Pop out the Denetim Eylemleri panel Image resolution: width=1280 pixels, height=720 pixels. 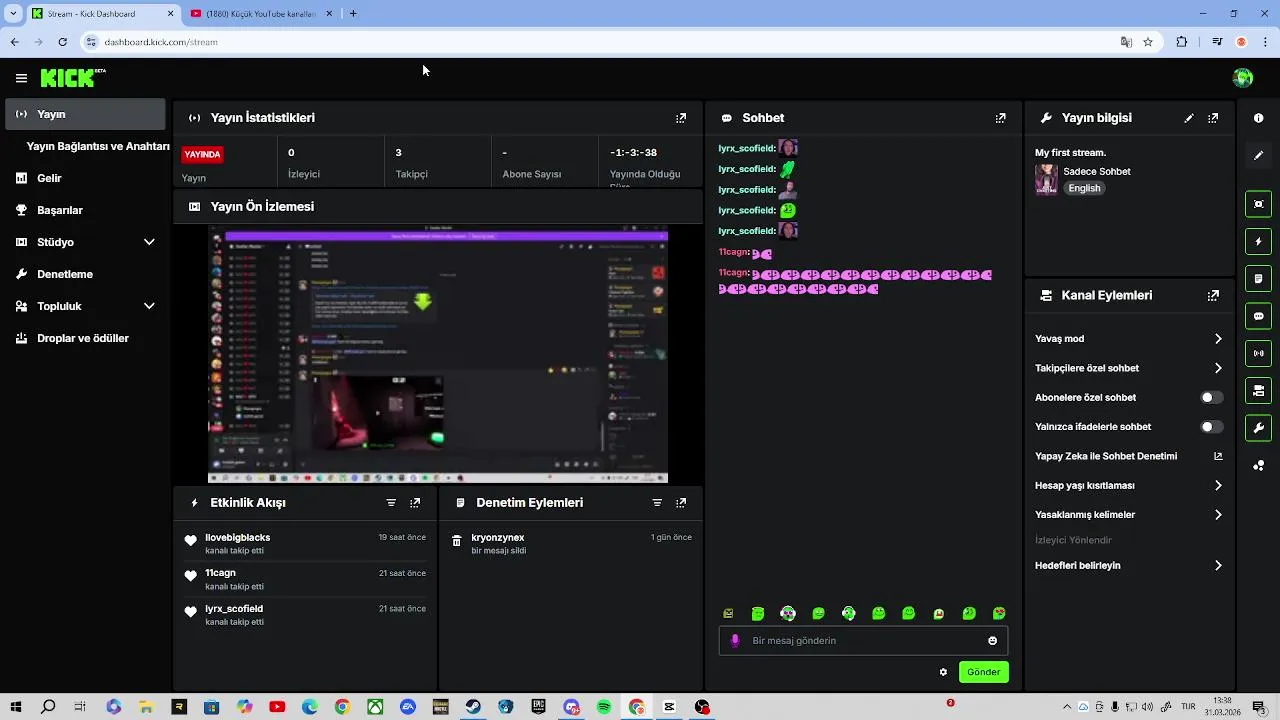[681, 503]
